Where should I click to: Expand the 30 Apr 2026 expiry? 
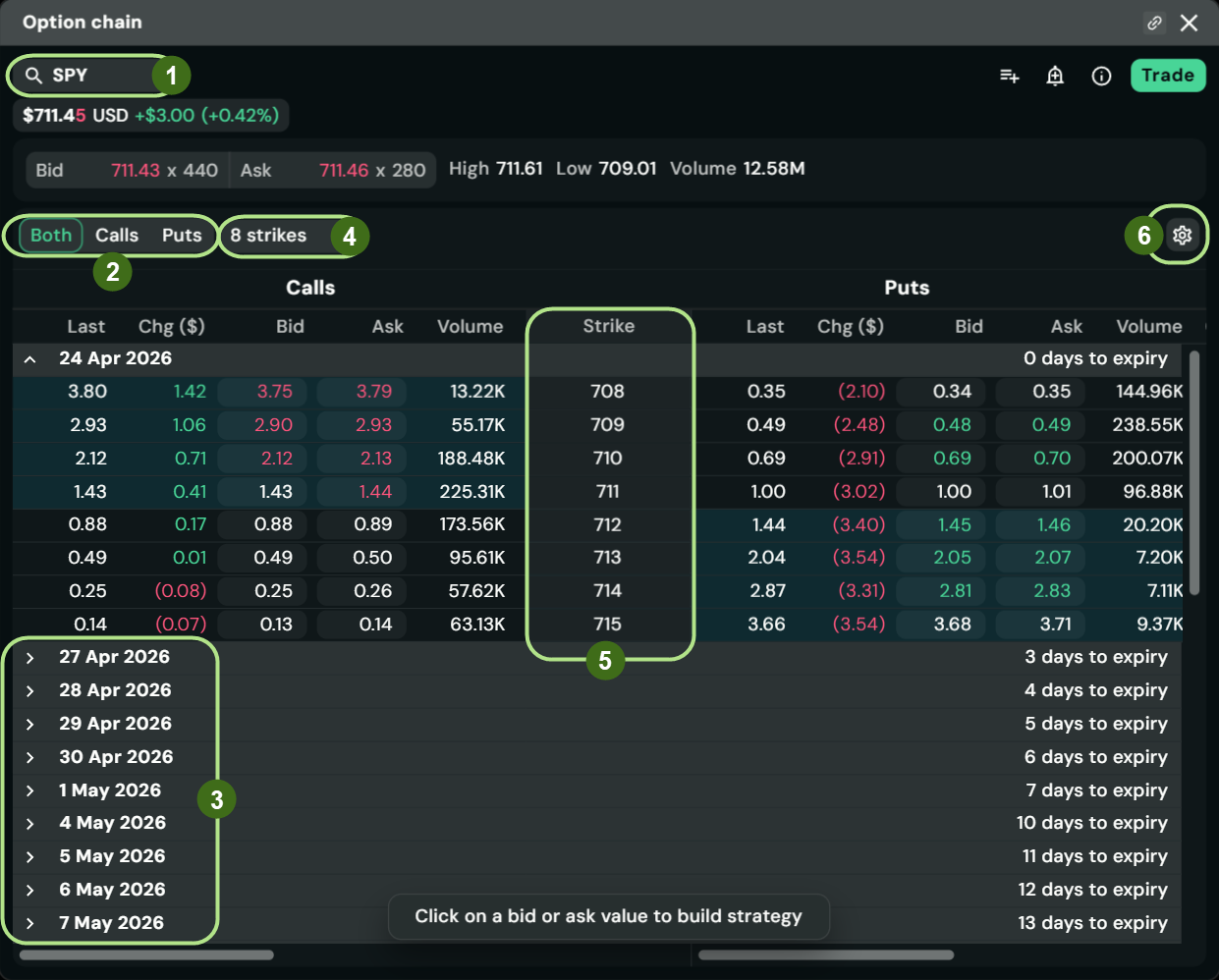click(x=30, y=758)
